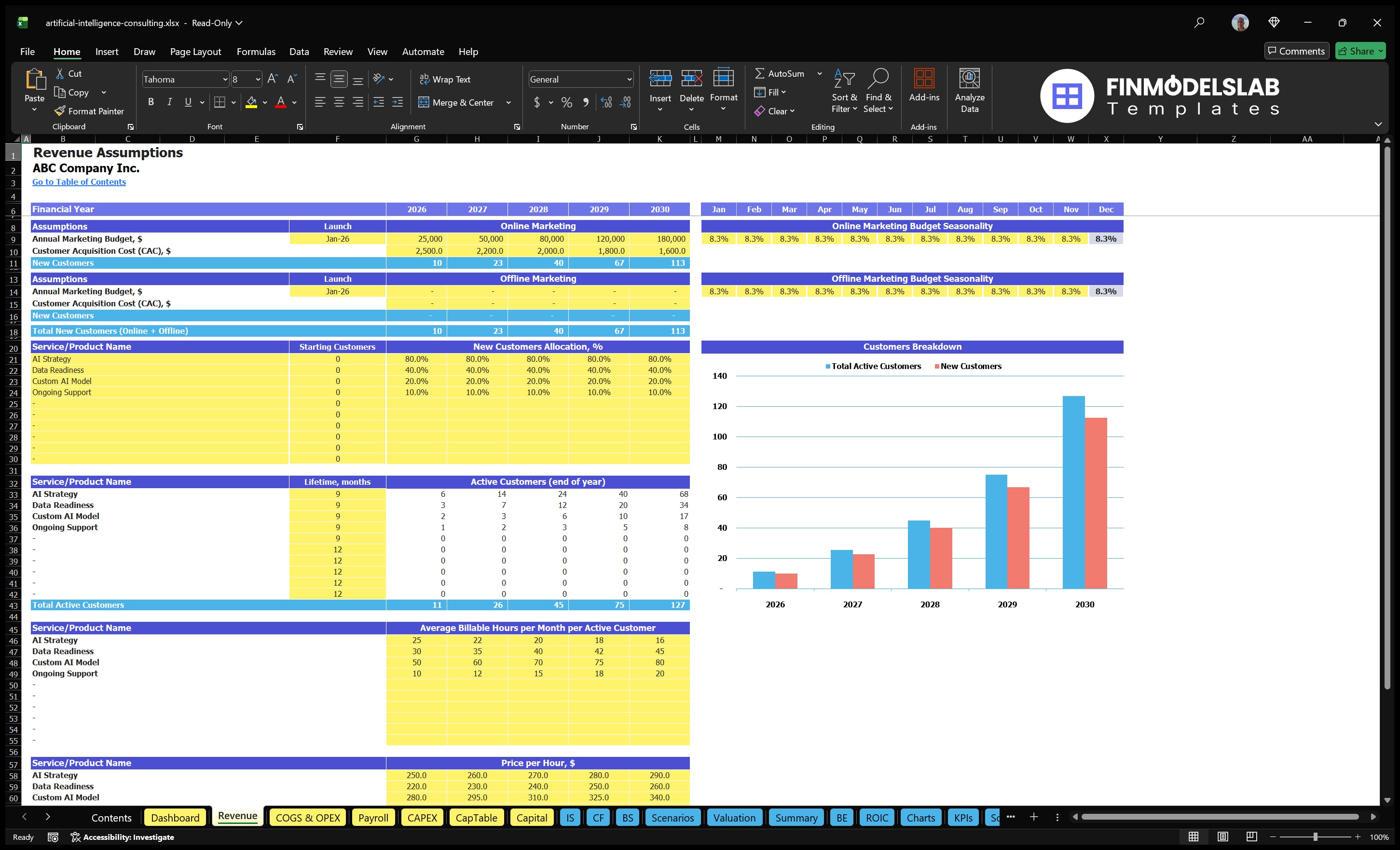Toggle italic formatting

tap(169, 102)
